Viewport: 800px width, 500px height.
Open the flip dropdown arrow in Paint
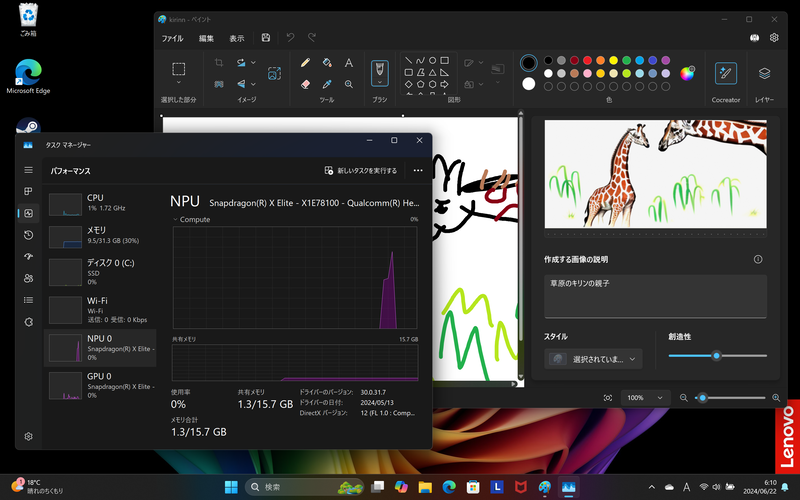[254, 84]
